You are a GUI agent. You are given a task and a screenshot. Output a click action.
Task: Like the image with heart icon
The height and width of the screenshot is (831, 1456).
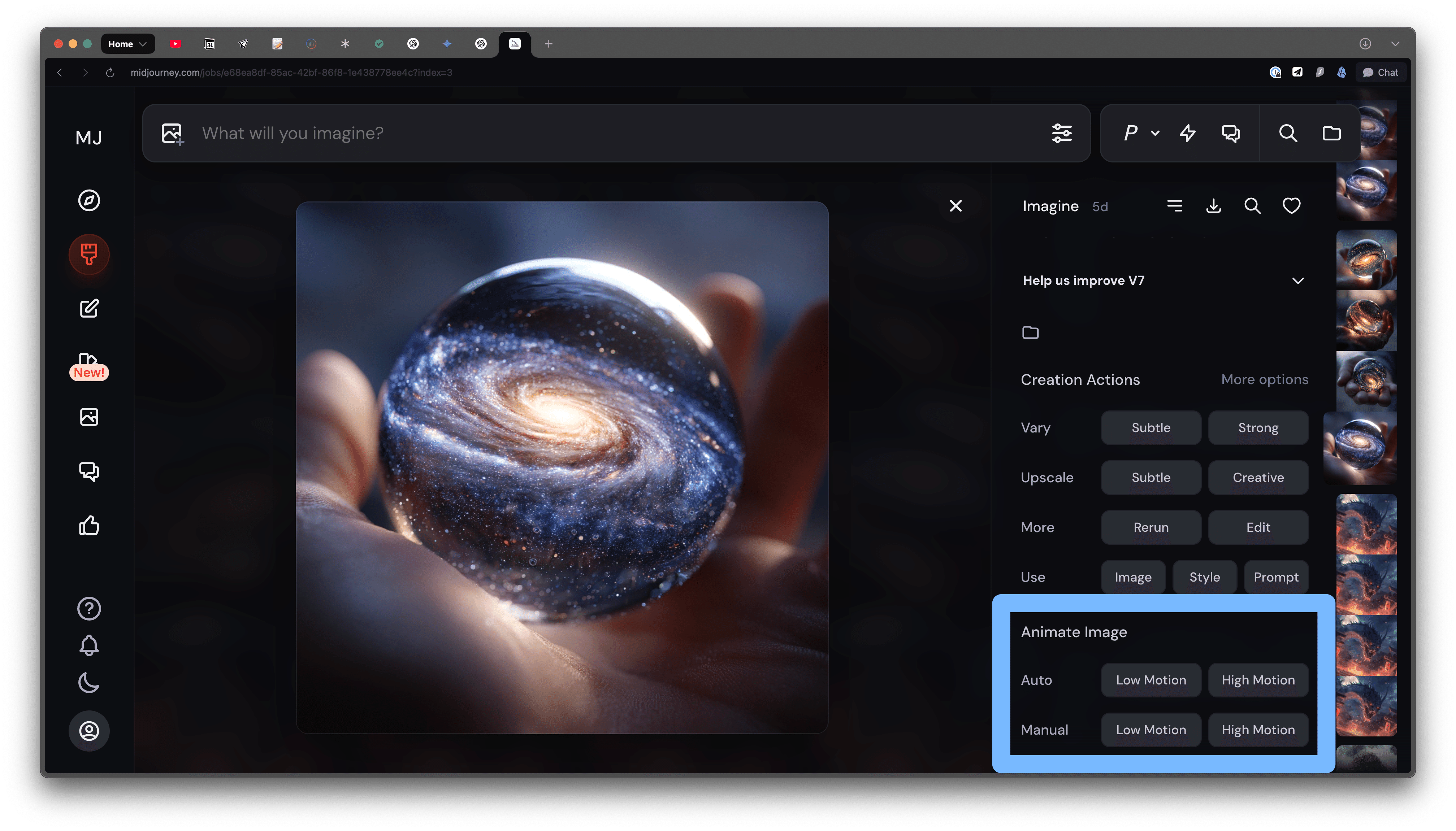[1291, 206]
